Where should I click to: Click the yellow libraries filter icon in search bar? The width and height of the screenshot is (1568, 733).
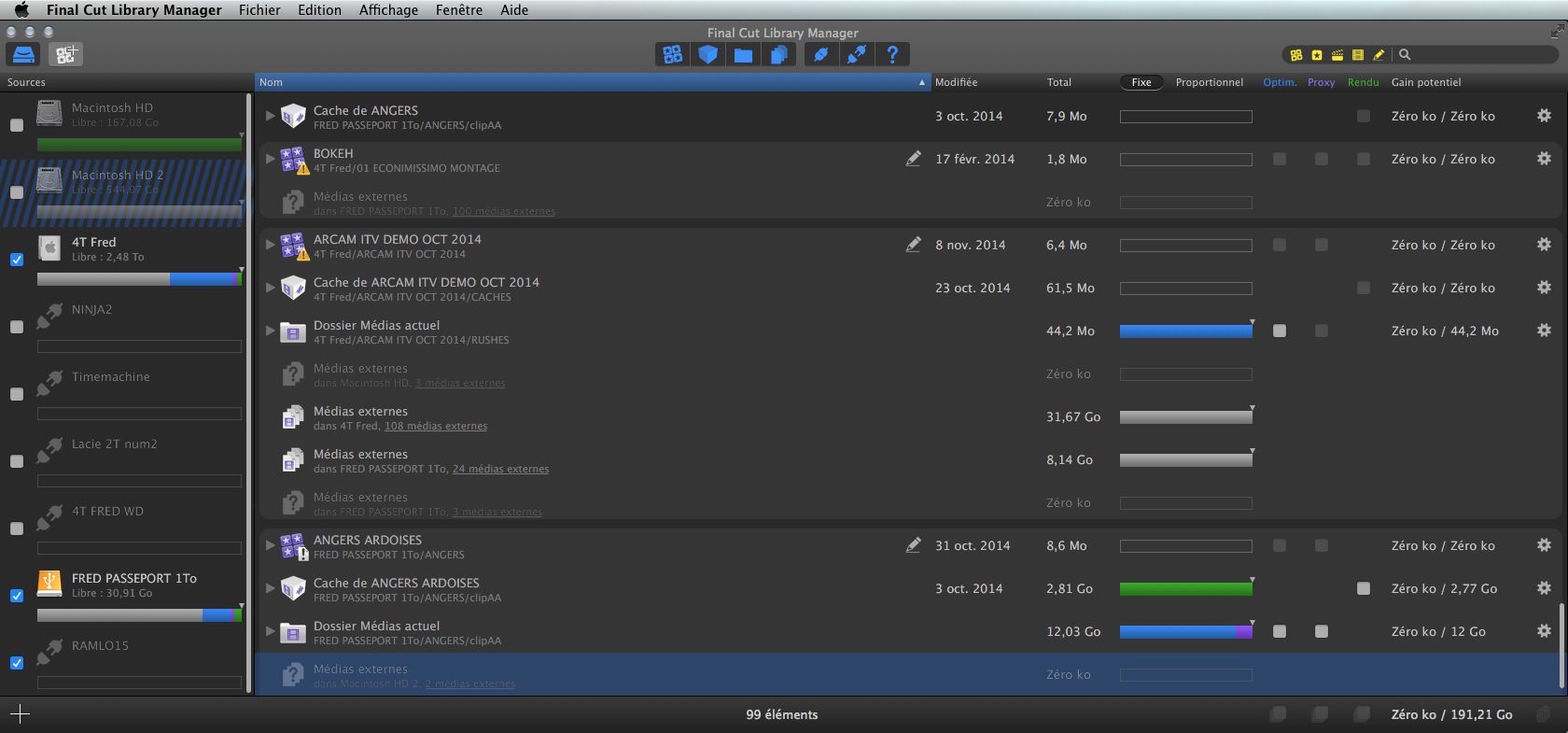(x=1296, y=55)
